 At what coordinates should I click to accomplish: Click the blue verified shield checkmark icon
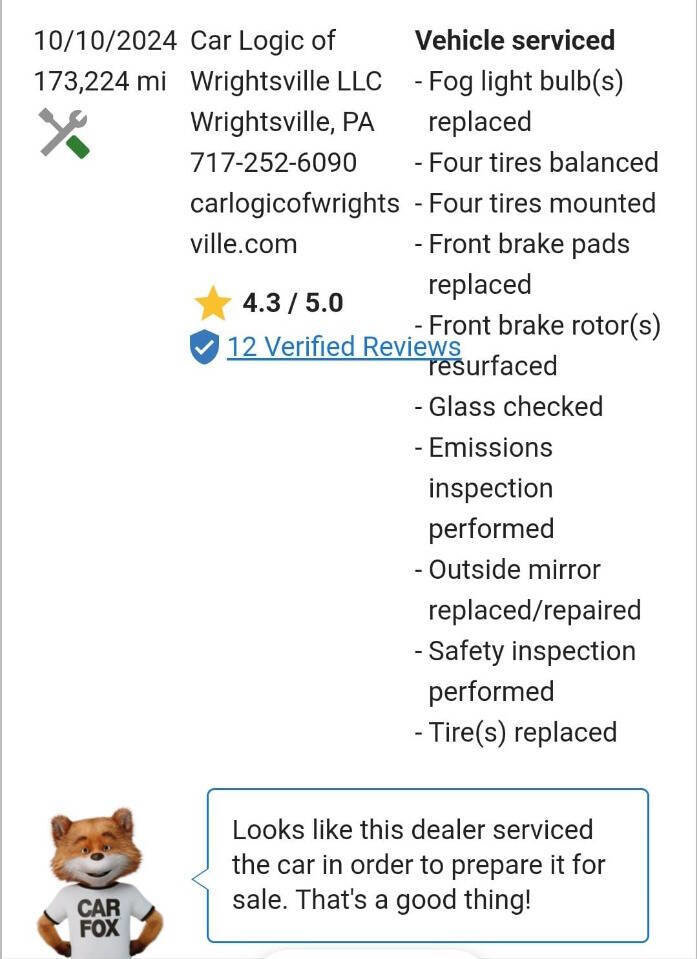[x=204, y=348]
